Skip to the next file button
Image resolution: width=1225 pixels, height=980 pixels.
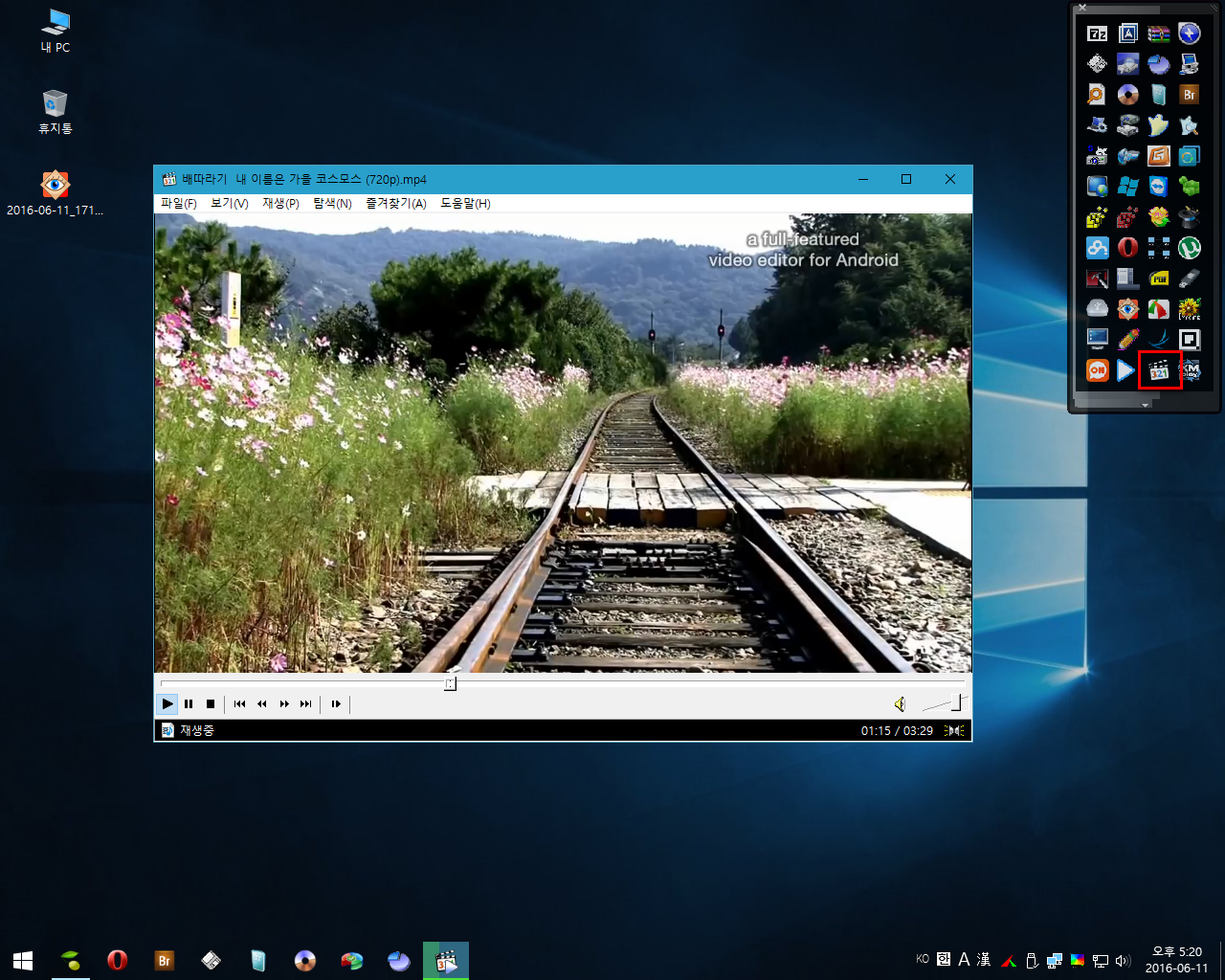[306, 704]
